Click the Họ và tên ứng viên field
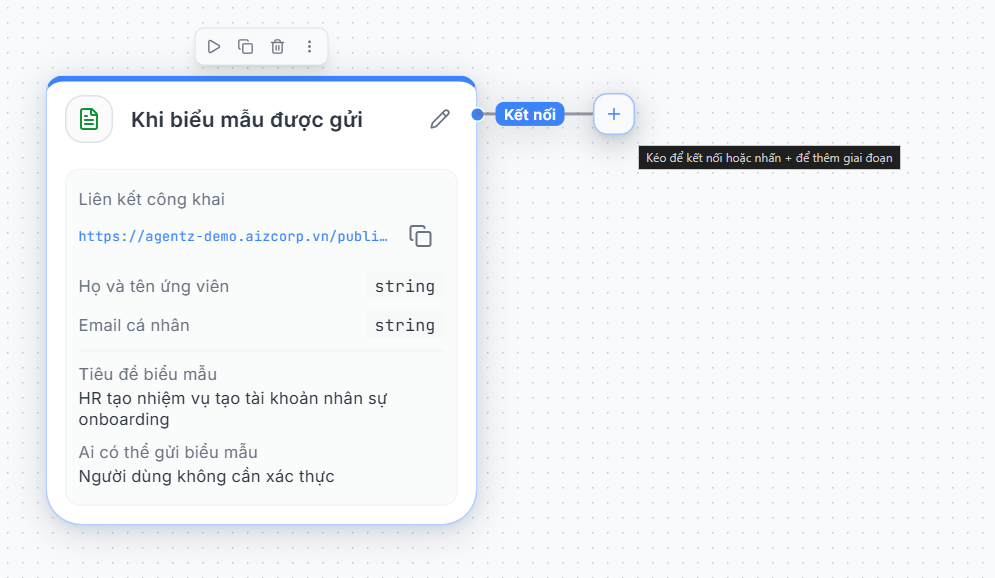The width and height of the screenshot is (995, 578). 154,286
